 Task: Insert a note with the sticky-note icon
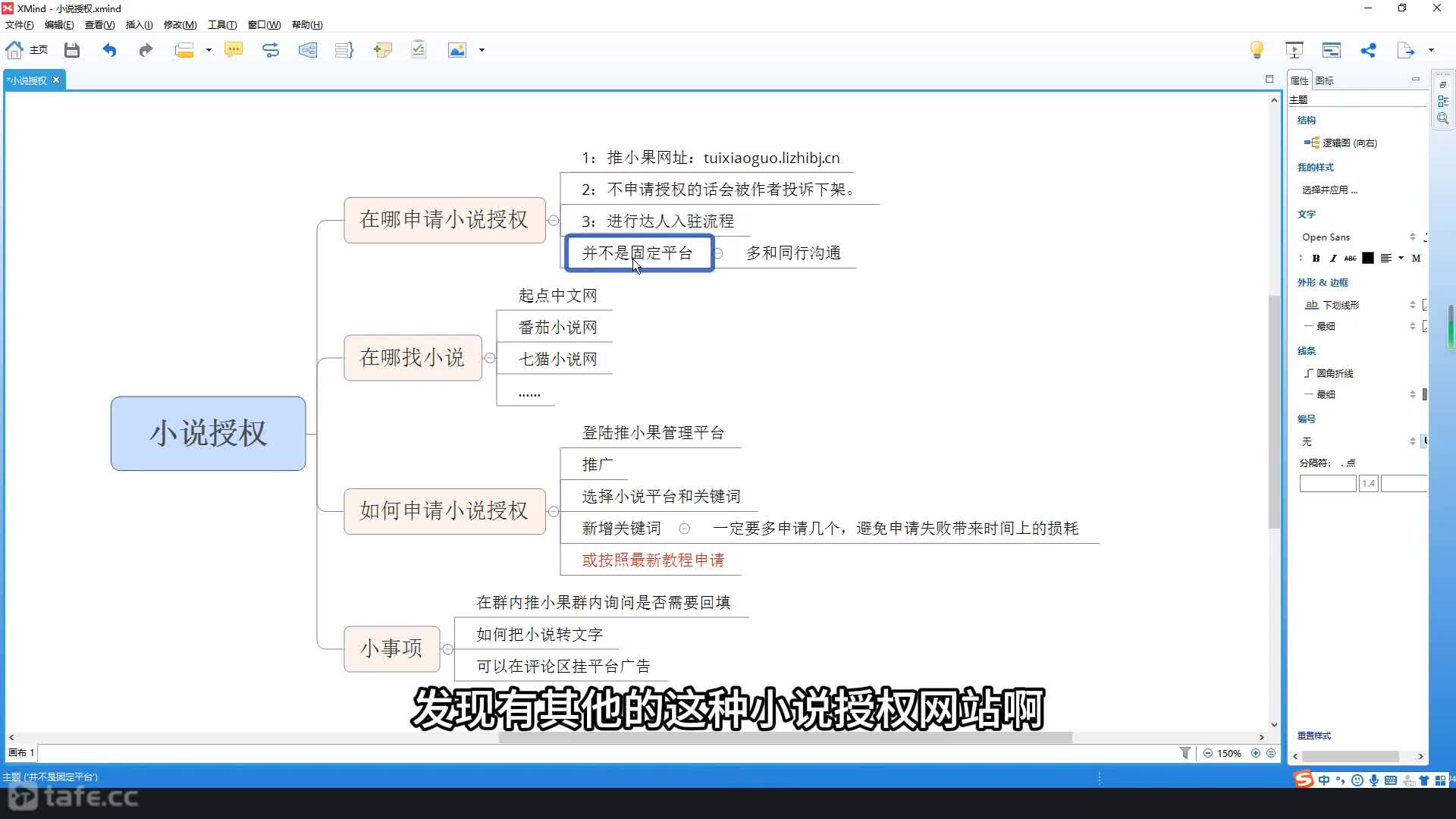pyautogui.click(x=382, y=50)
